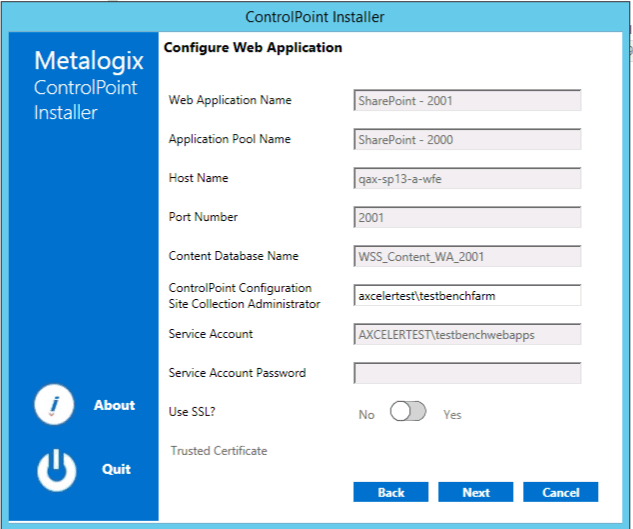Image resolution: width=633 pixels, height=529 pixels.
Task: Click the Quit power icon
Action: [x=56, y=469]
